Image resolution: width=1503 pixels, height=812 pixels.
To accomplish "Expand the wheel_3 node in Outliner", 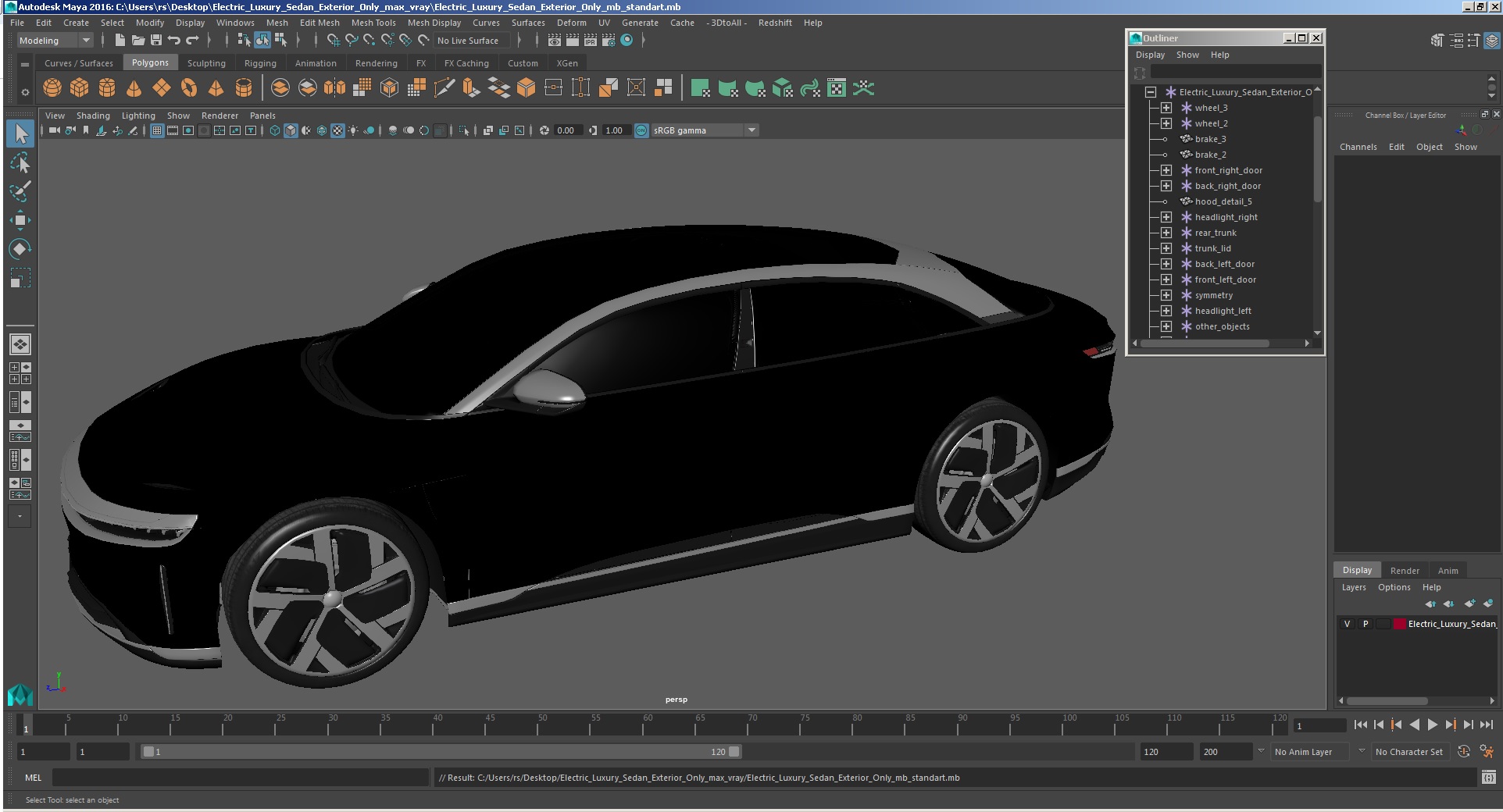I will (1166, 108).
